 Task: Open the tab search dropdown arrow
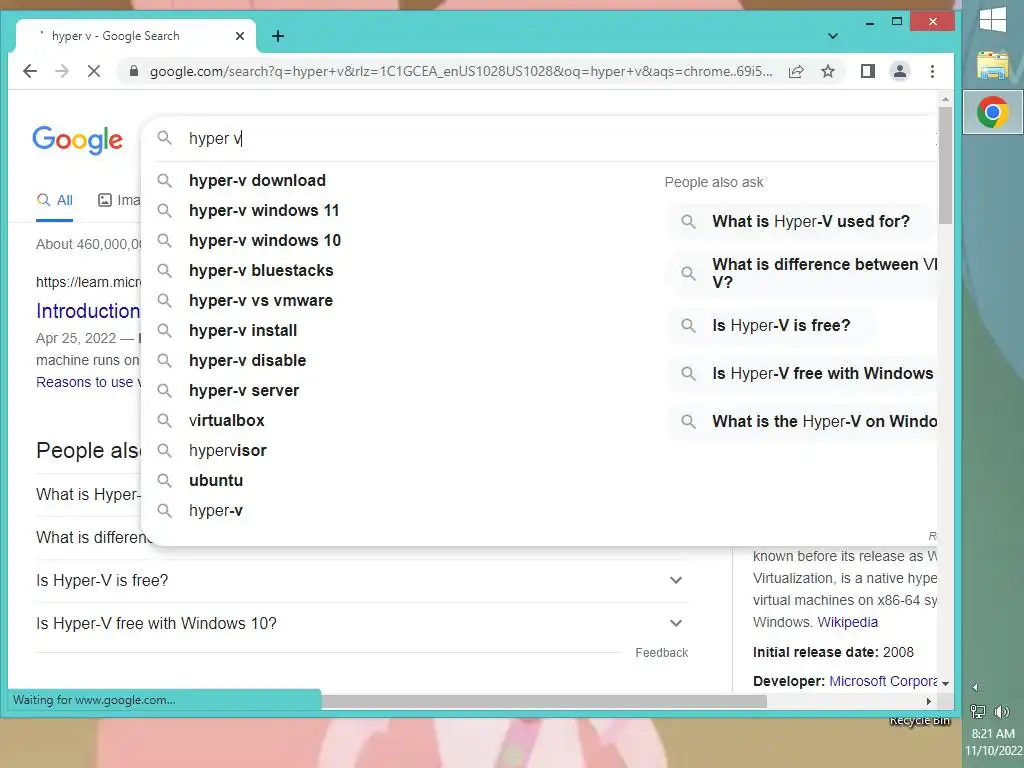tap(833, 36)
